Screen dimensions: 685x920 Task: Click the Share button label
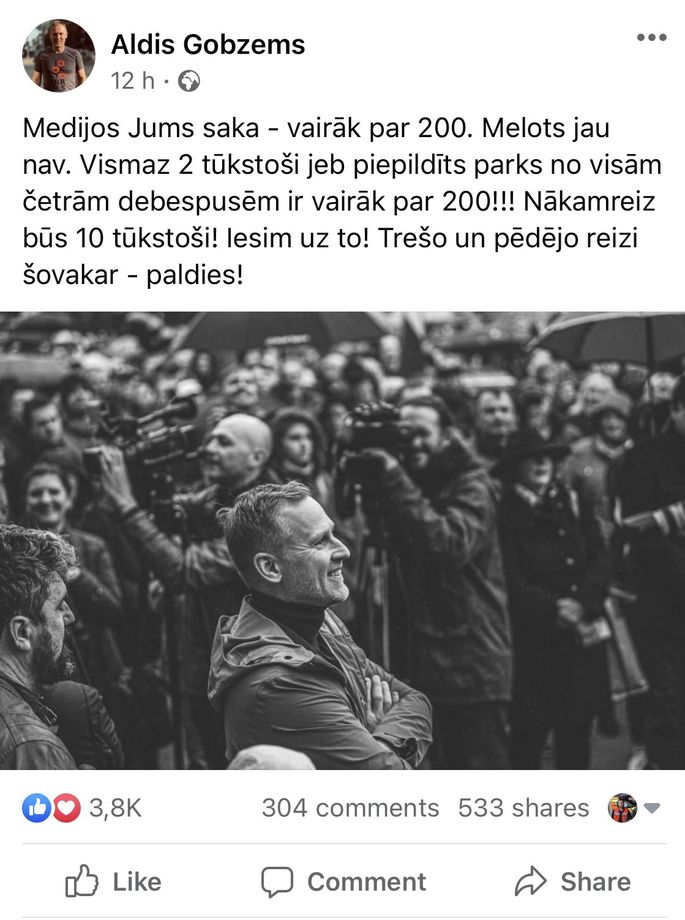596,882
